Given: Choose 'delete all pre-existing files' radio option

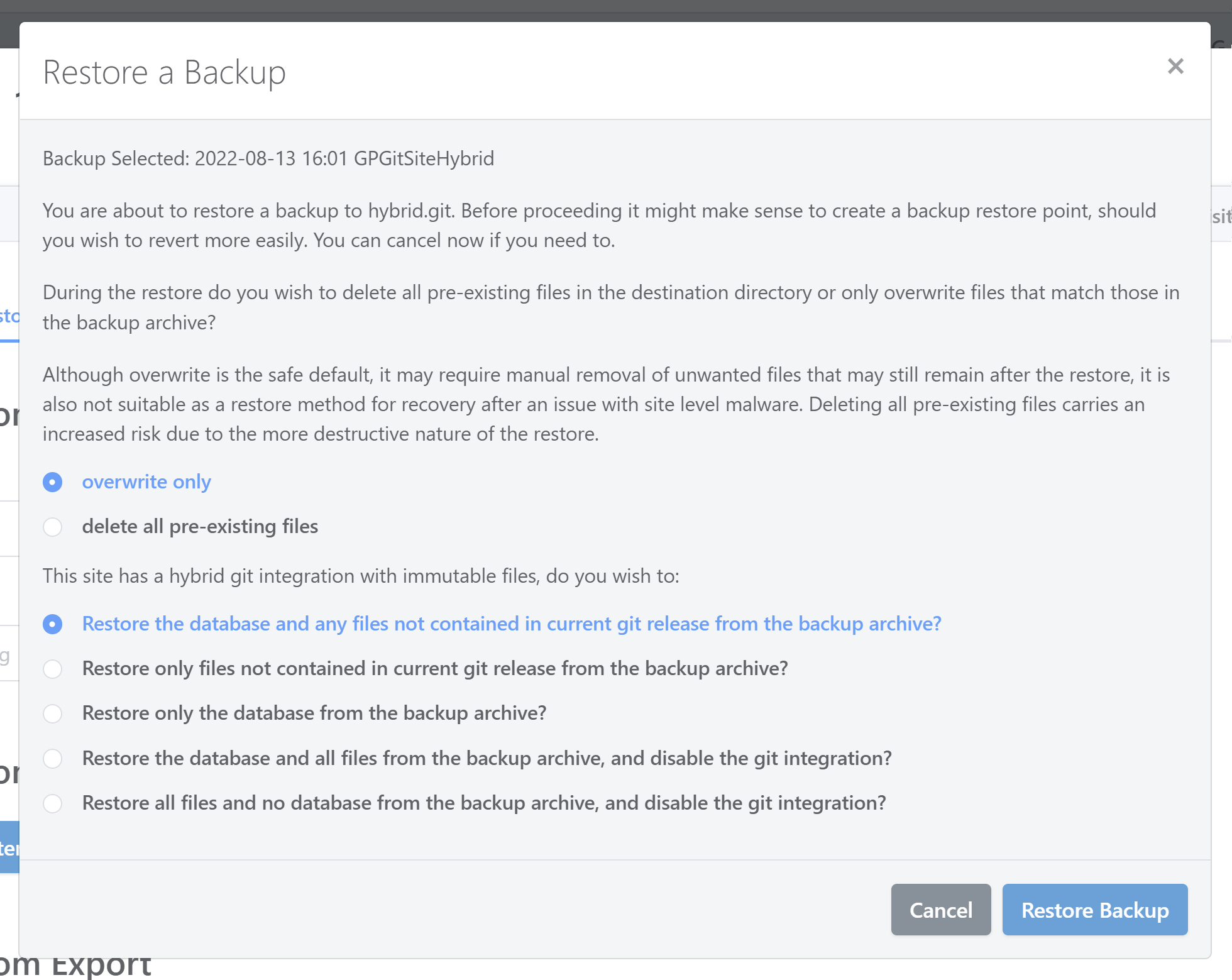Looking at the screenshot, I should click(53, 527).
